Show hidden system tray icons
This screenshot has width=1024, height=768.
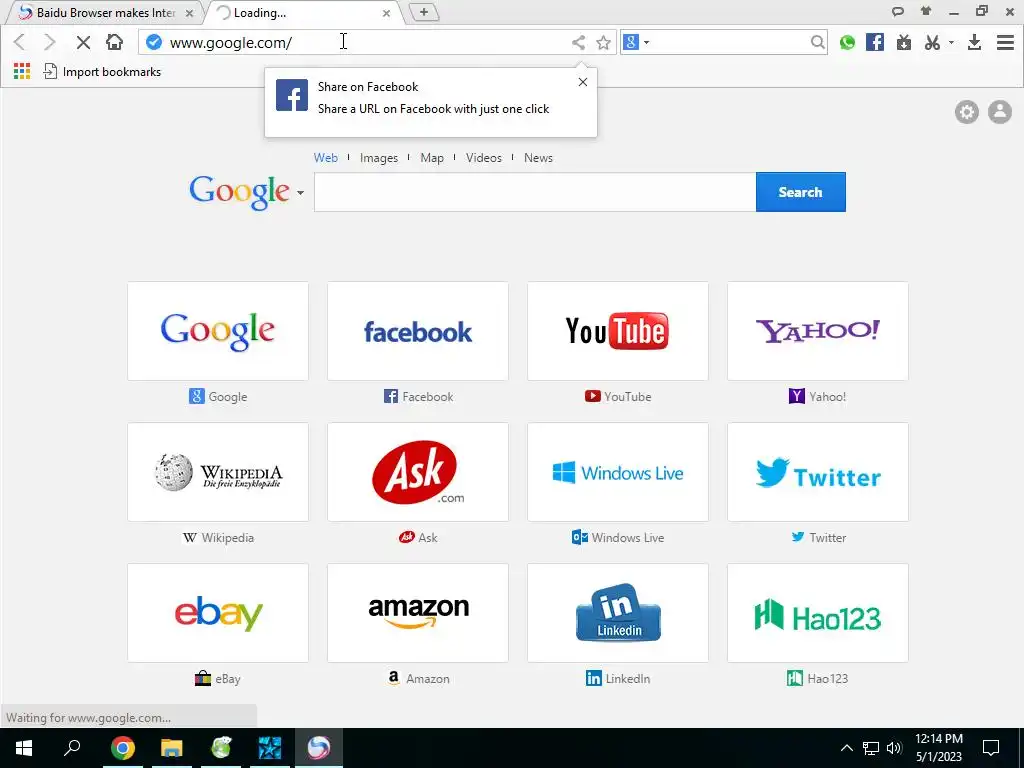846,748
